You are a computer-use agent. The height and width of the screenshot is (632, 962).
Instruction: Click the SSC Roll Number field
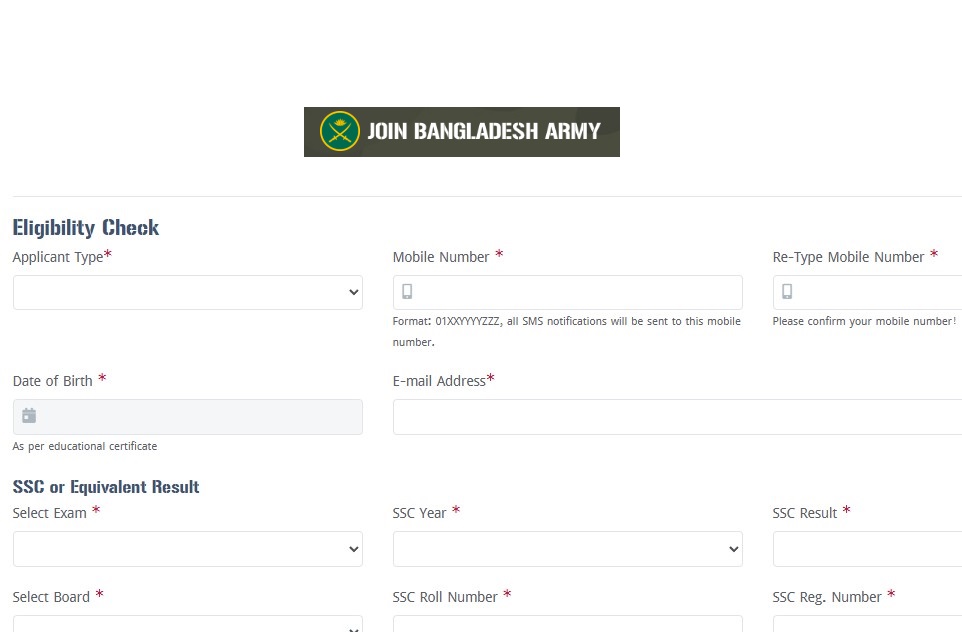pyautogui.click(x=567, y=624)
